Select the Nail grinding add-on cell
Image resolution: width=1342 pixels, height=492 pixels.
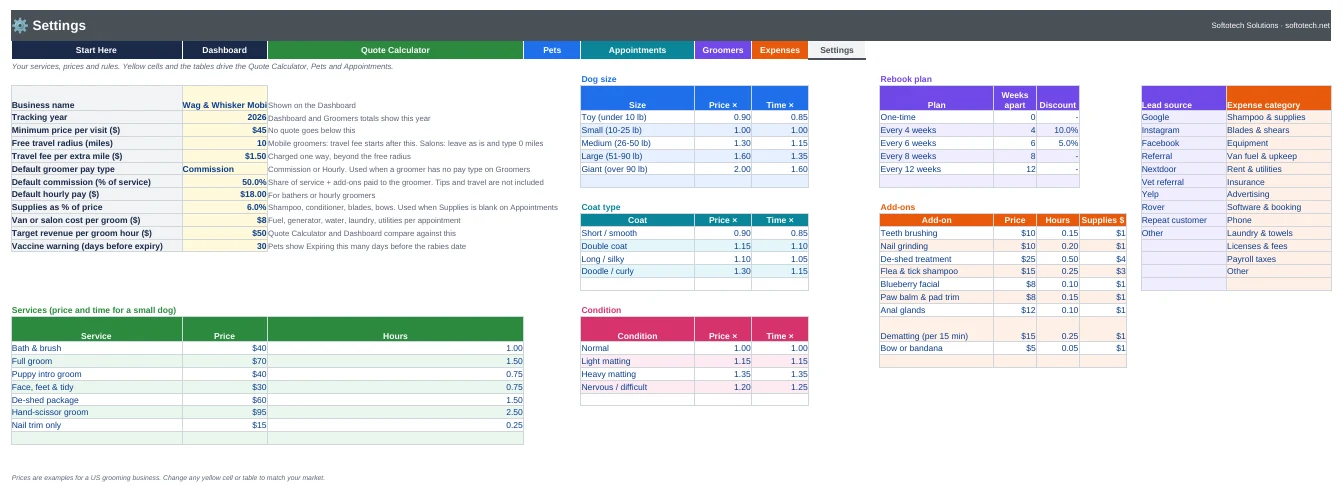(936, 246)
